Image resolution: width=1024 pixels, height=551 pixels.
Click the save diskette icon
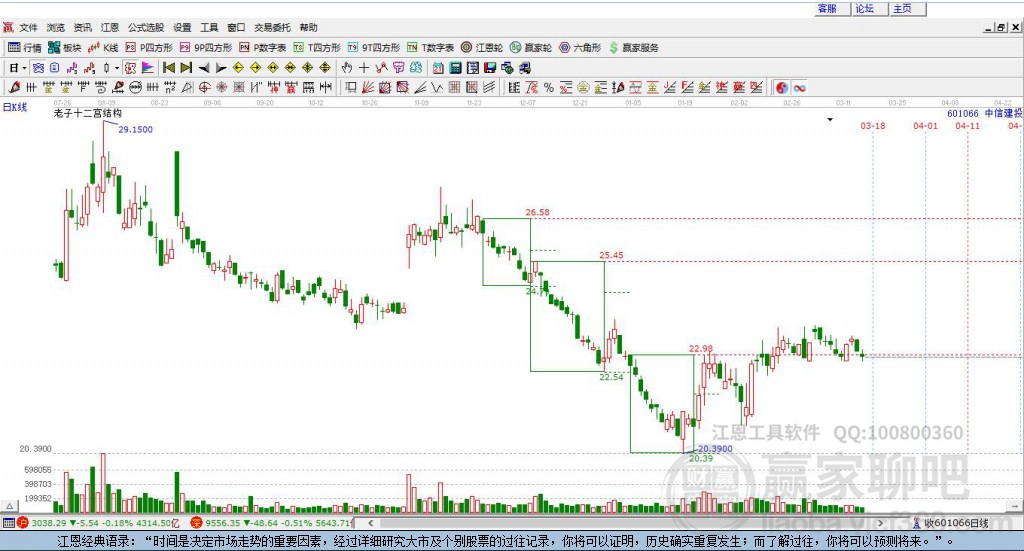click(x=490, y=68)
